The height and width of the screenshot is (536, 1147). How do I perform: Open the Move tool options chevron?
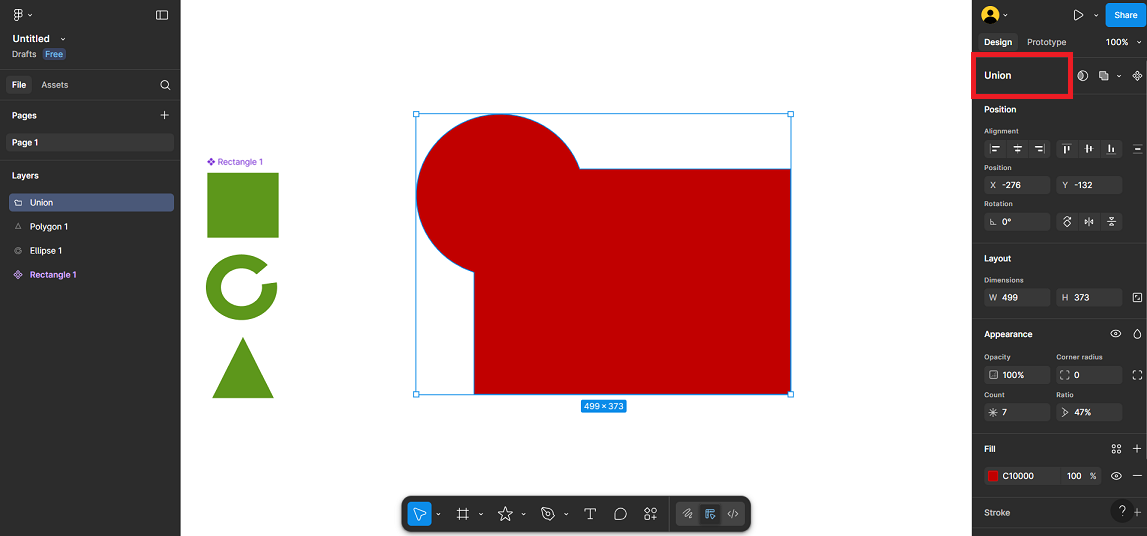(438, 514)
